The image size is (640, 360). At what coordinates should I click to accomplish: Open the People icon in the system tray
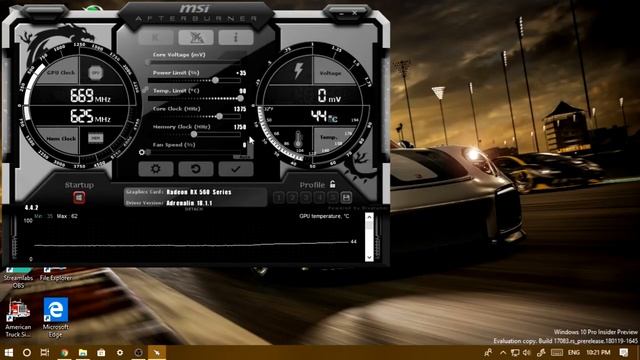point(488,352)
